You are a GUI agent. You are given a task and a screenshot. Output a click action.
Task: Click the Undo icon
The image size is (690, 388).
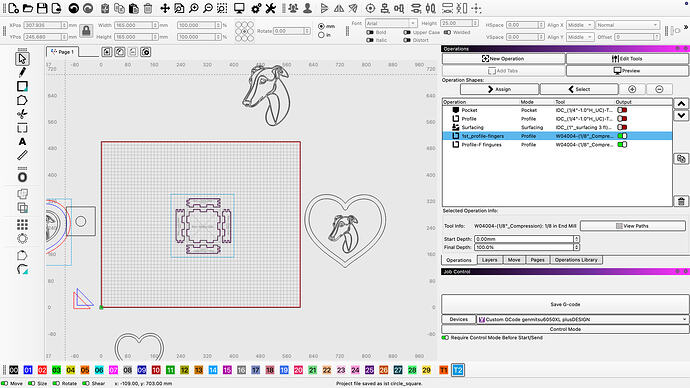tap(73, 8)
